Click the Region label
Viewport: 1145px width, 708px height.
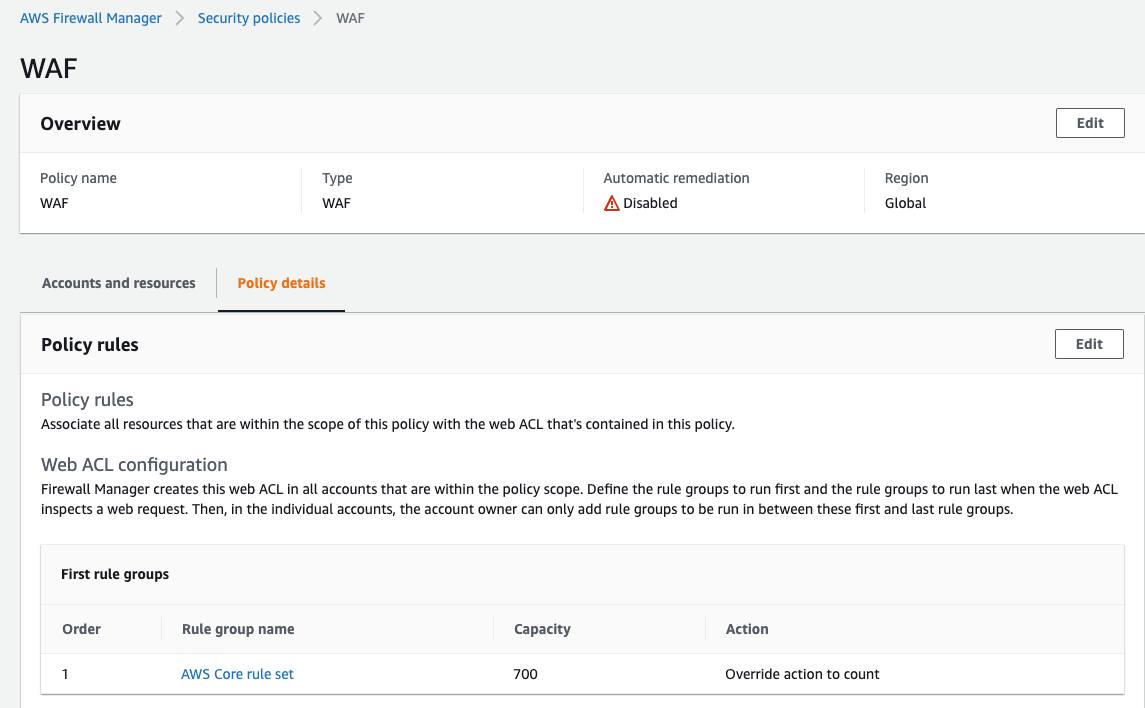906,178
